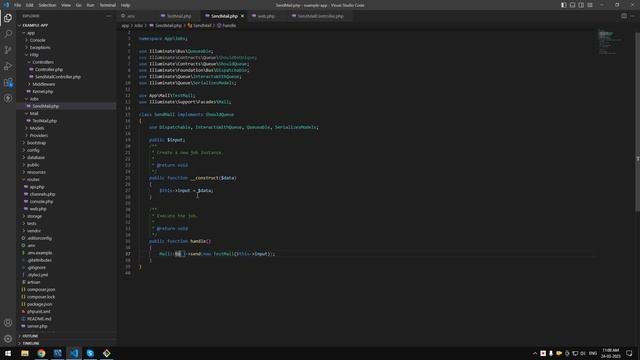Open Chrome from the taskbar
The width and height of the screenshot is (640, 360).
41,353
